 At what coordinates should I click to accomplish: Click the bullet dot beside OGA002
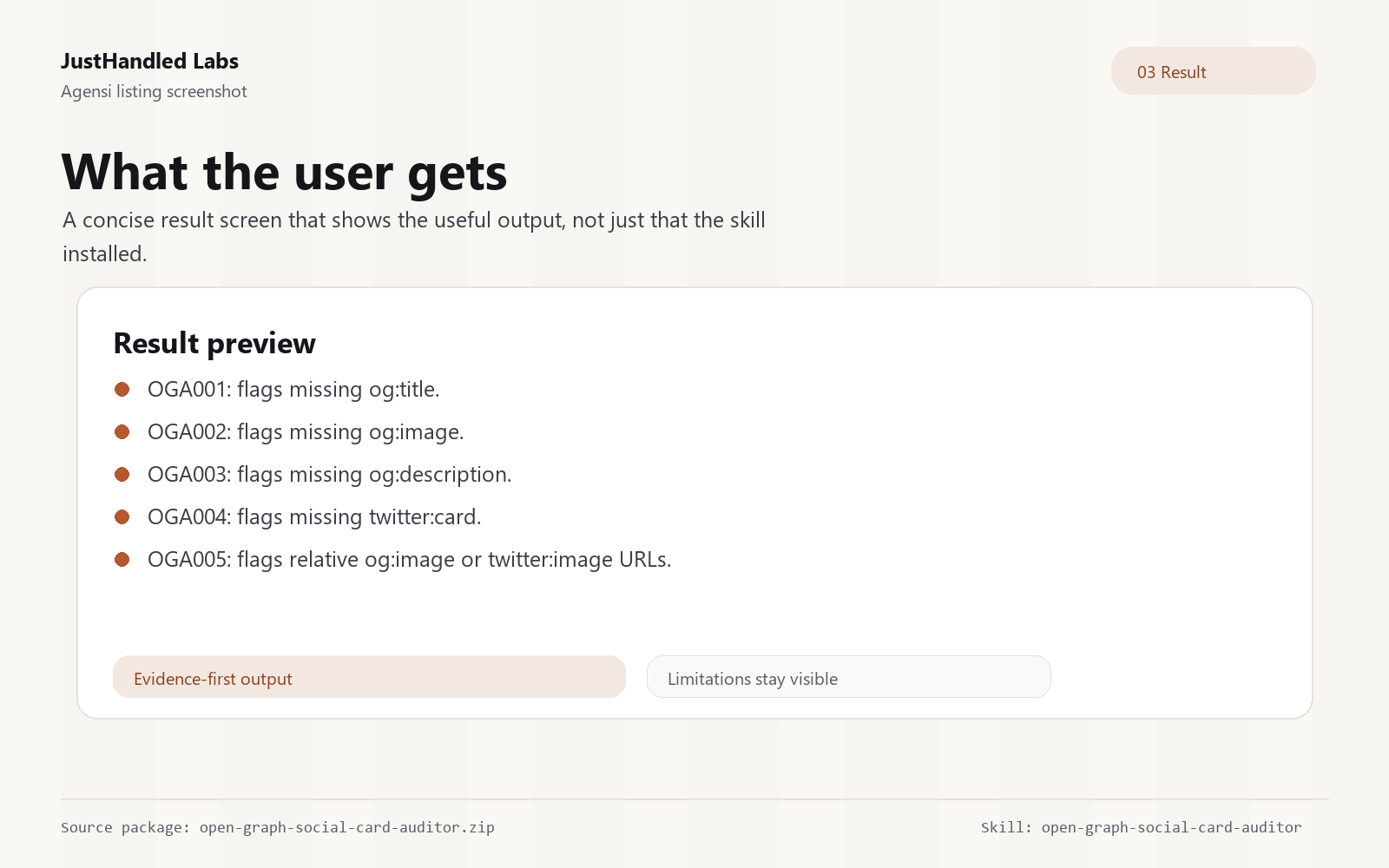(122, 432)
